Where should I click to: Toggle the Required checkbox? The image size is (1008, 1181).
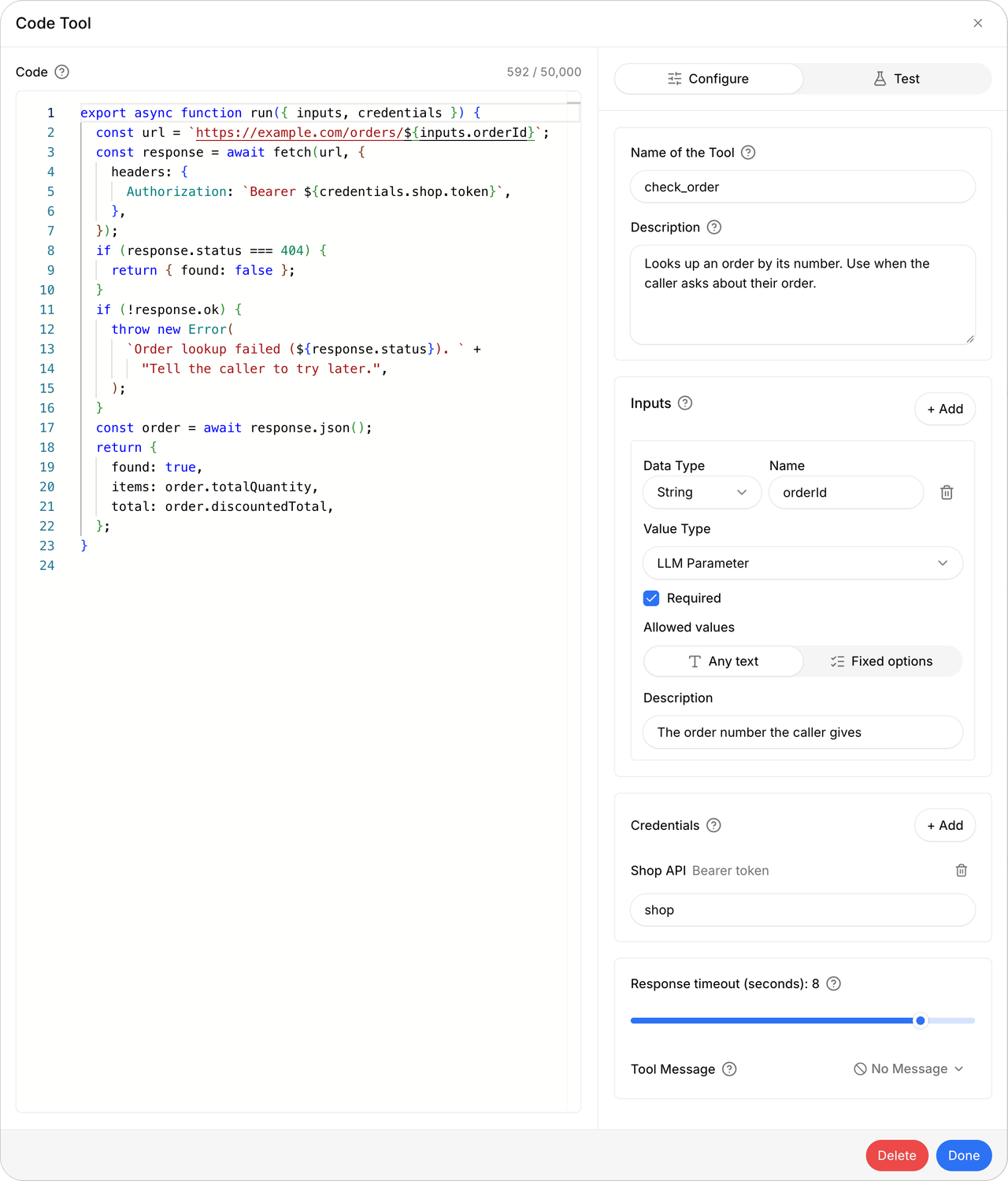click(651, 598)
